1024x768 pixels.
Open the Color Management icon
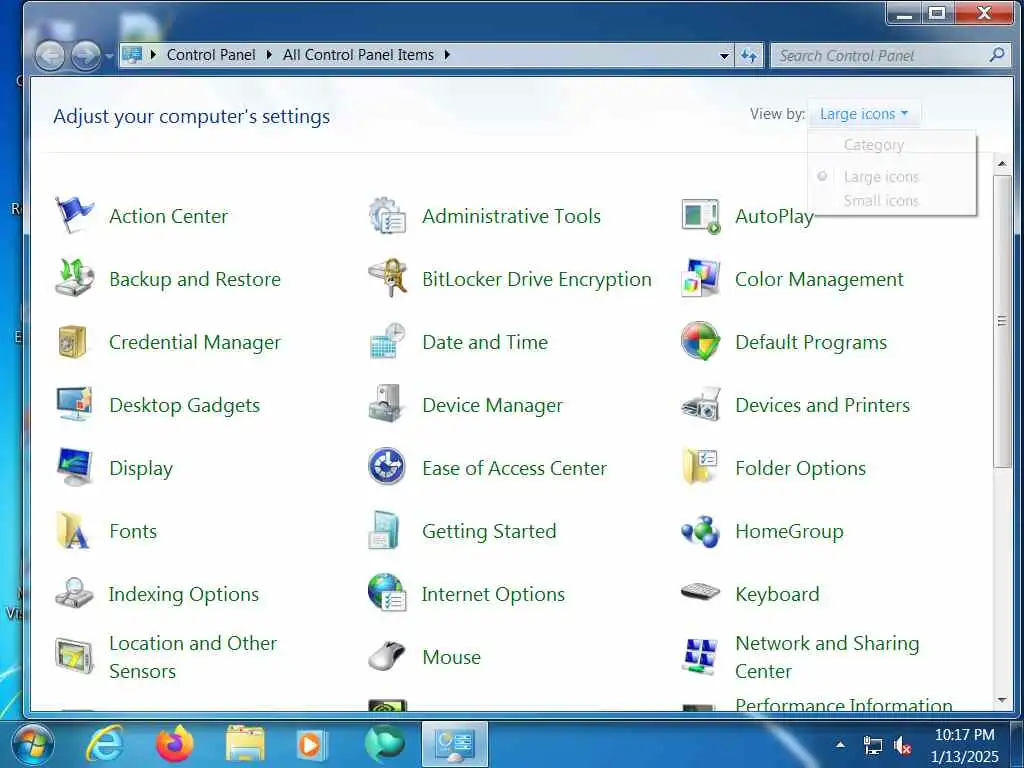coord(700,278)
